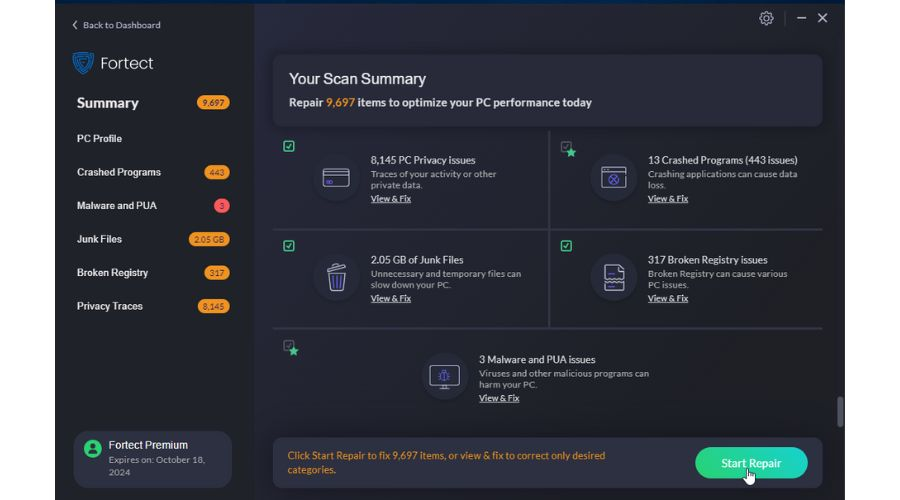The image size is (900, 500).
Task: Uncheck the PC Privacy issues checkbox
Action: pyautogui.click(x=289, y=146)
